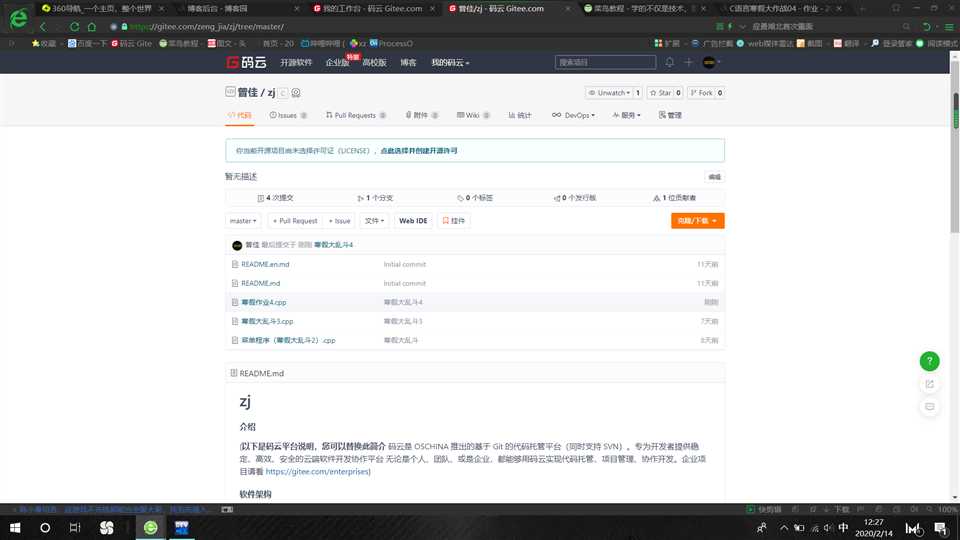The image size is (960, 540).
Task: Open 企业版 in Gitee navigation
Action: [x=337, y=62]
